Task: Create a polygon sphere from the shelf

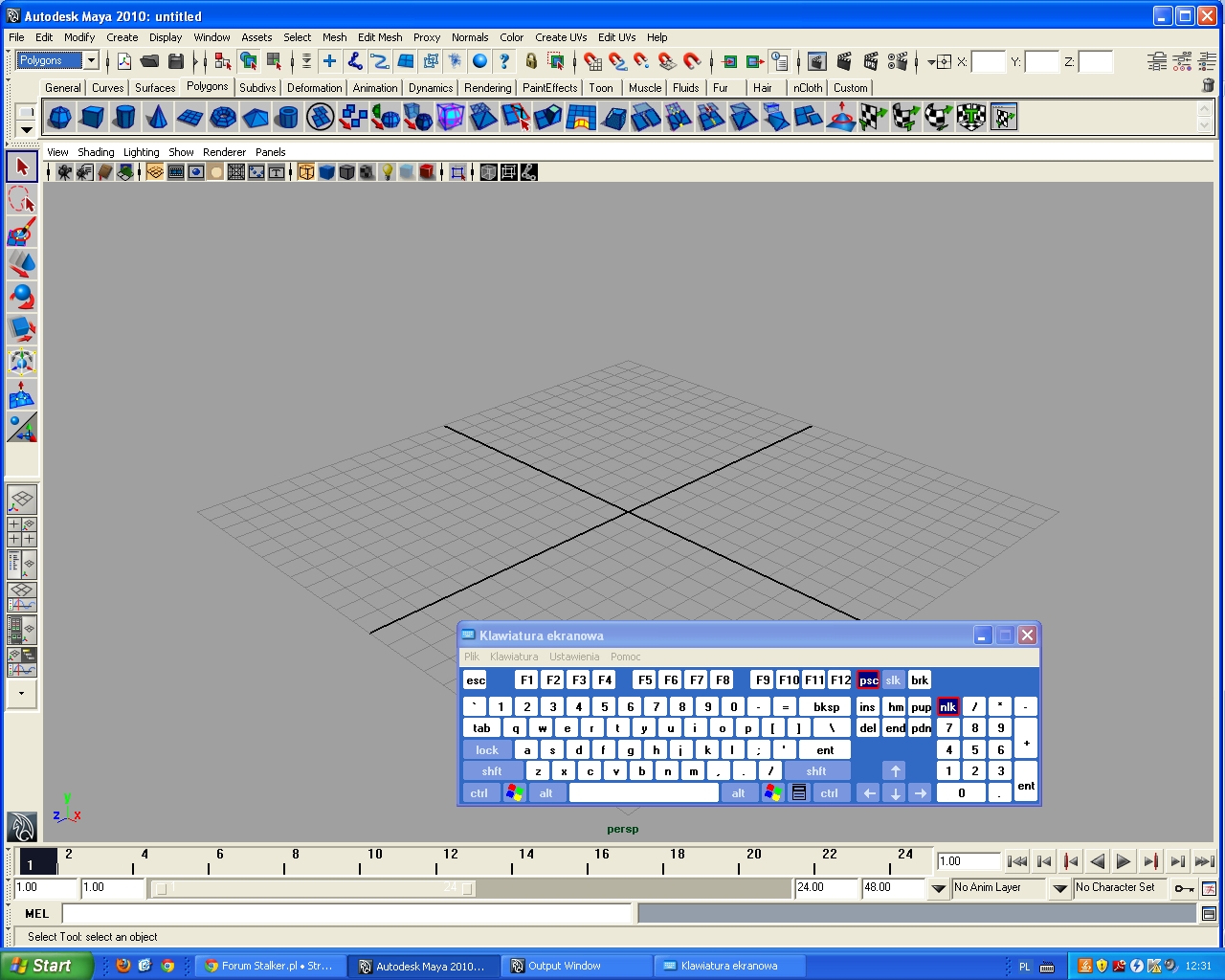Action: click(59, 118)
